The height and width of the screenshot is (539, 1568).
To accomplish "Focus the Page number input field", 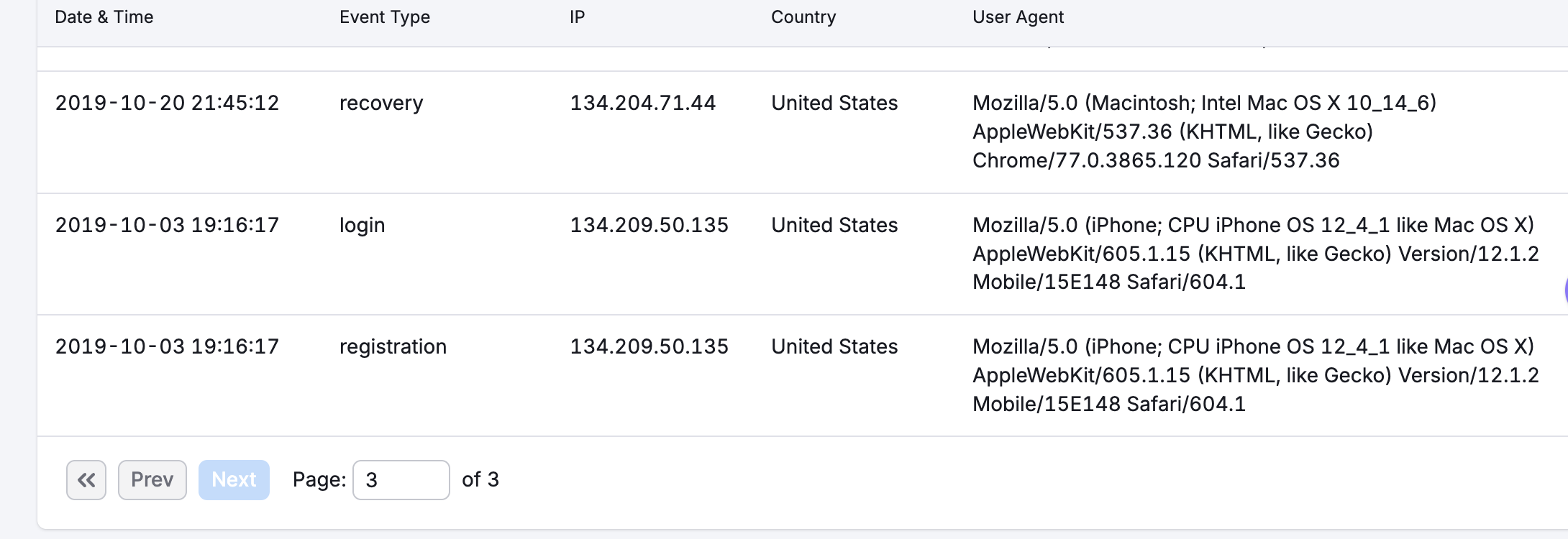I will [401, 480].
